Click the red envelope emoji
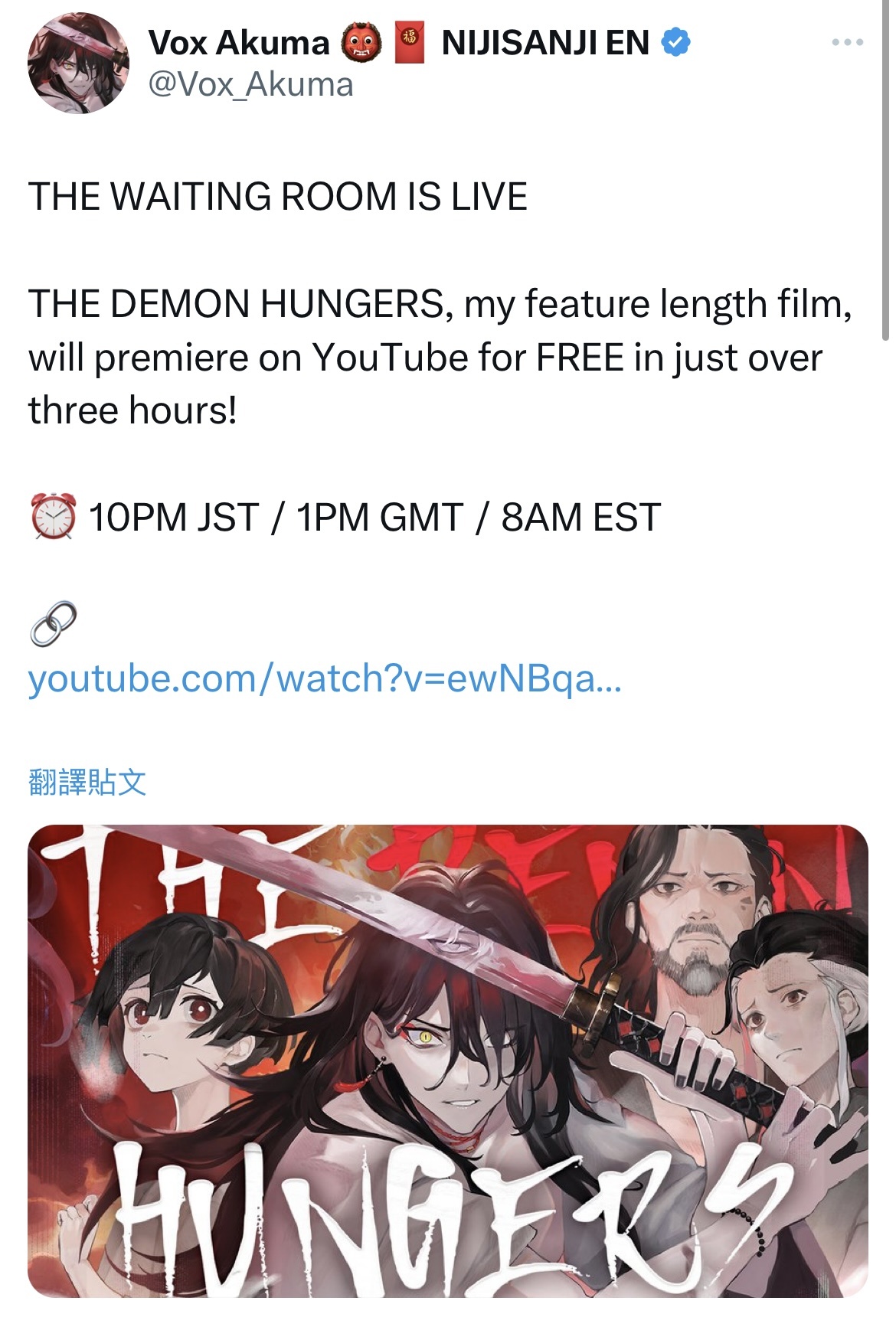Screen dimensions: 896x1327 (x=409, y=42)
